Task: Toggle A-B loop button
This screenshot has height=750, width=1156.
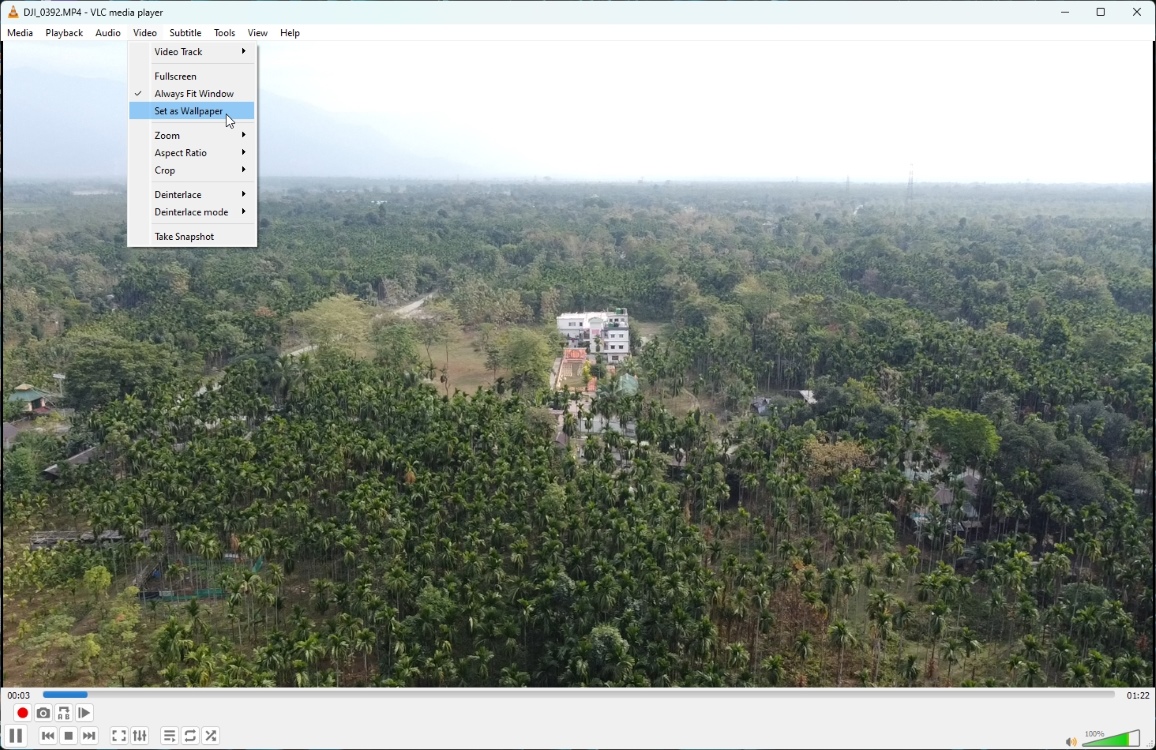Action: [64, 714]
